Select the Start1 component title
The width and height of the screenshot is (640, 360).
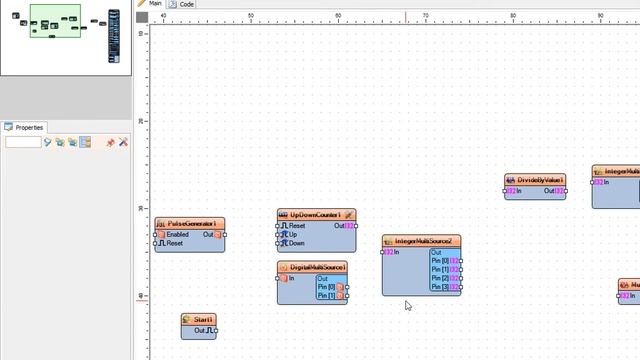click(203, 320)
